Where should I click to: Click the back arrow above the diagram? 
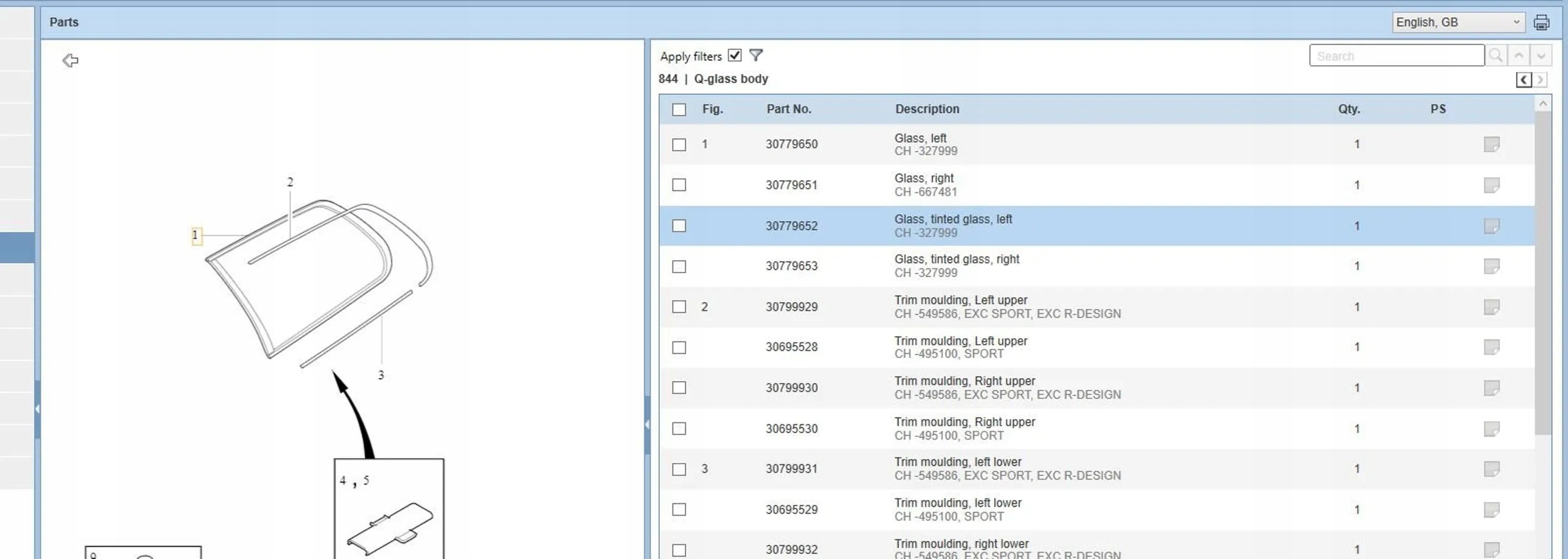point(70,60)
